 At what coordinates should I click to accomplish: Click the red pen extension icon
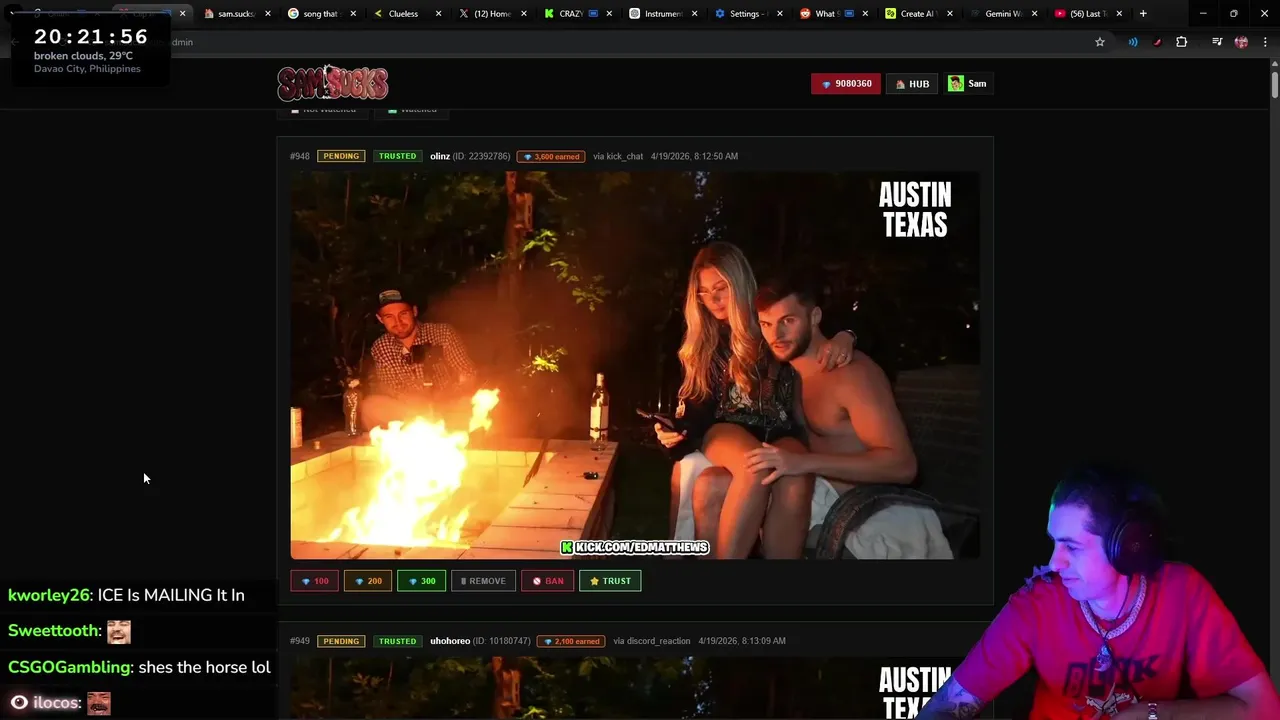point(1157,42)
